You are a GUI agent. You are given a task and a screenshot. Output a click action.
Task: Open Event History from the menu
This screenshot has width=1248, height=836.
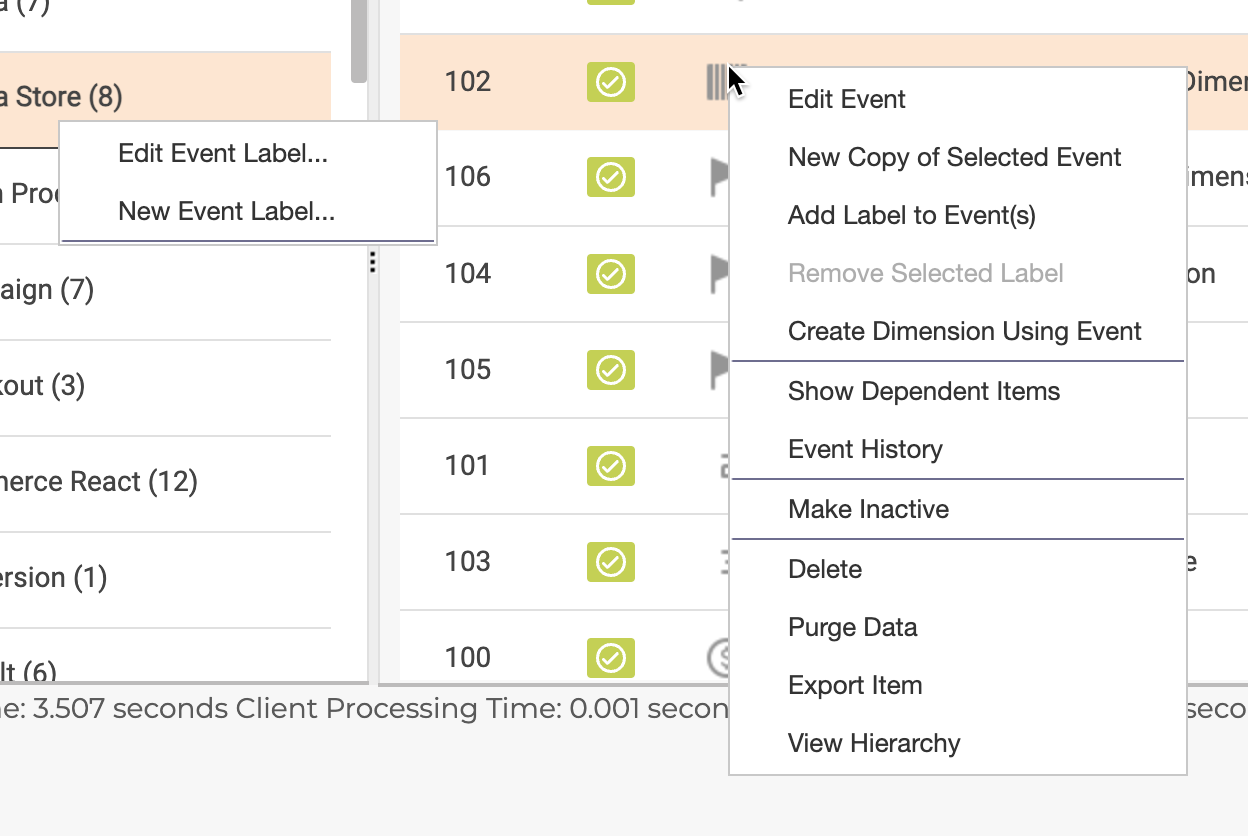865,449
